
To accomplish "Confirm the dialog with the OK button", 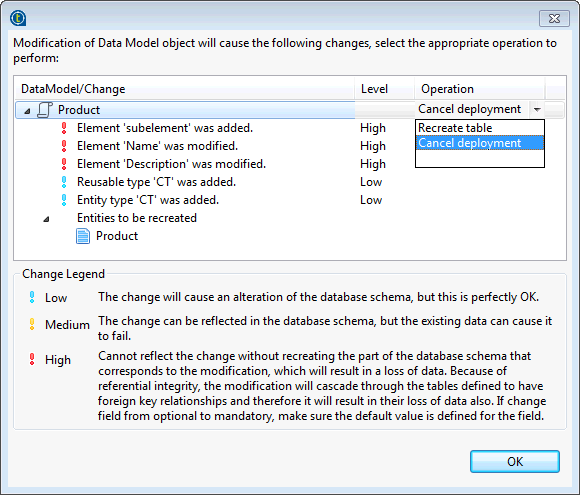I will coord(515,461).
